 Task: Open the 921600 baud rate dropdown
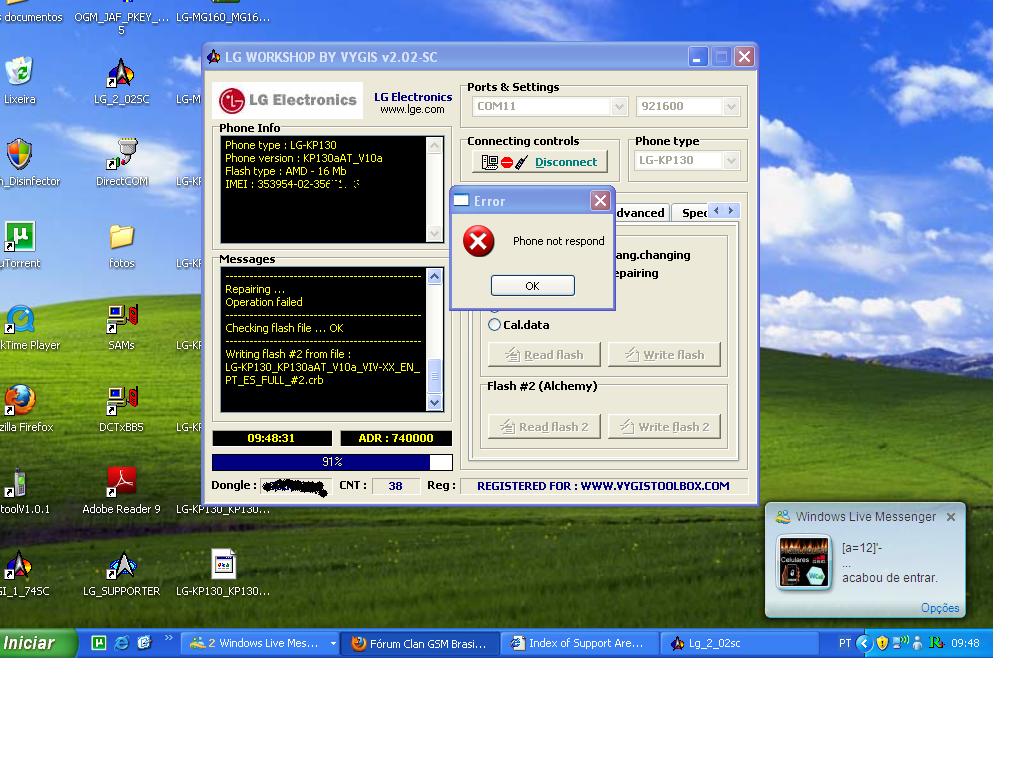[731, 106]
